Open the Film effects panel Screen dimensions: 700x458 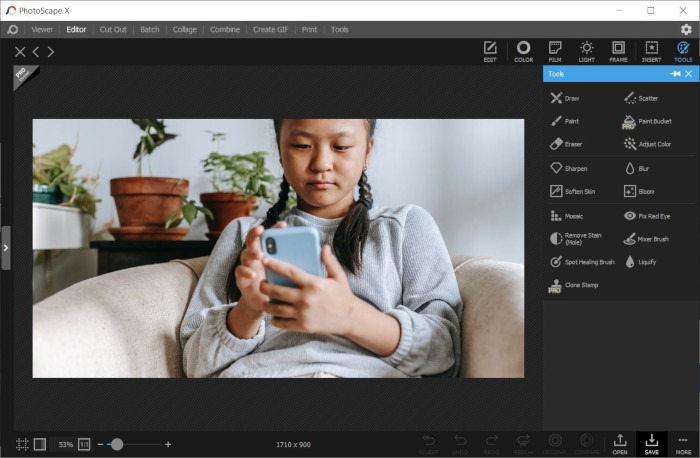(555, 51)
